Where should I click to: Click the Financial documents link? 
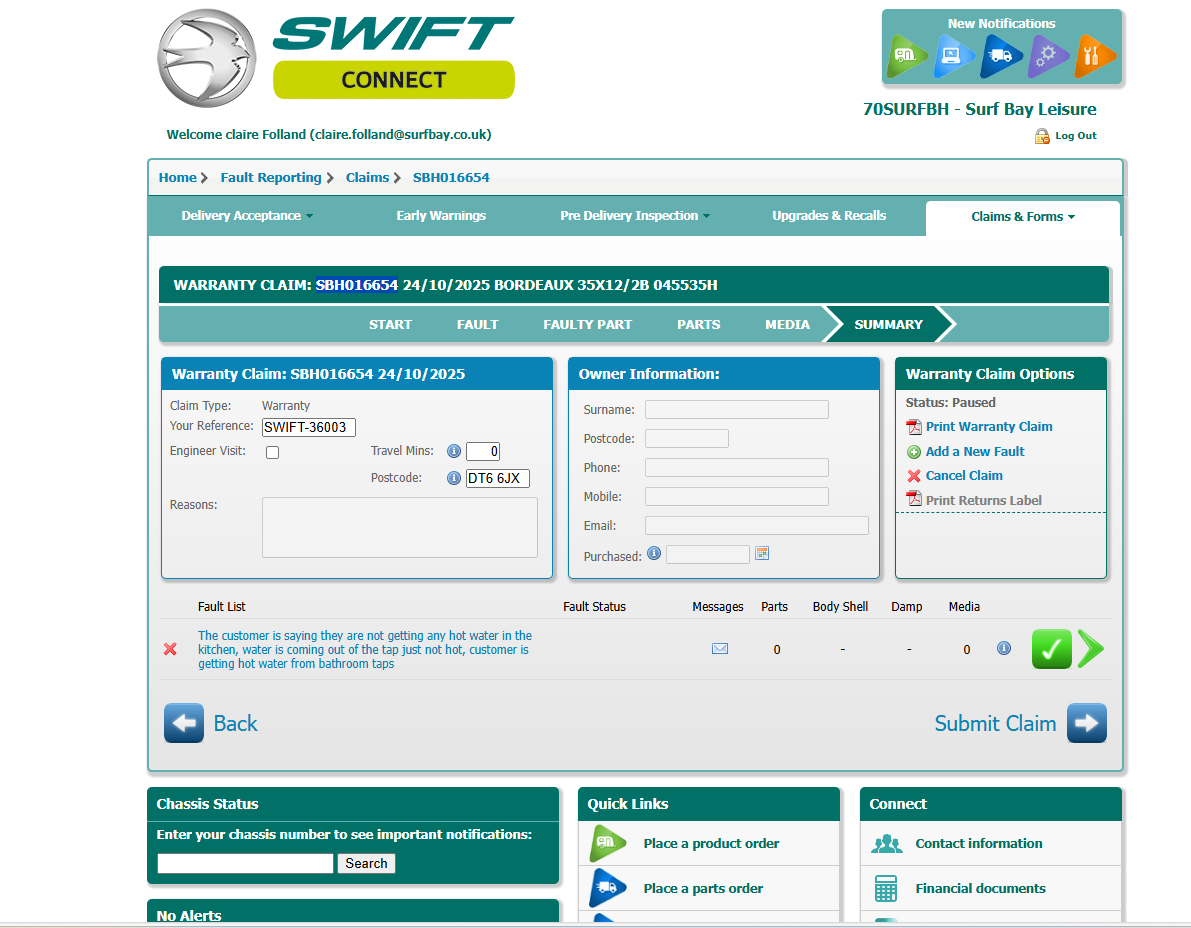click(980, 889)
